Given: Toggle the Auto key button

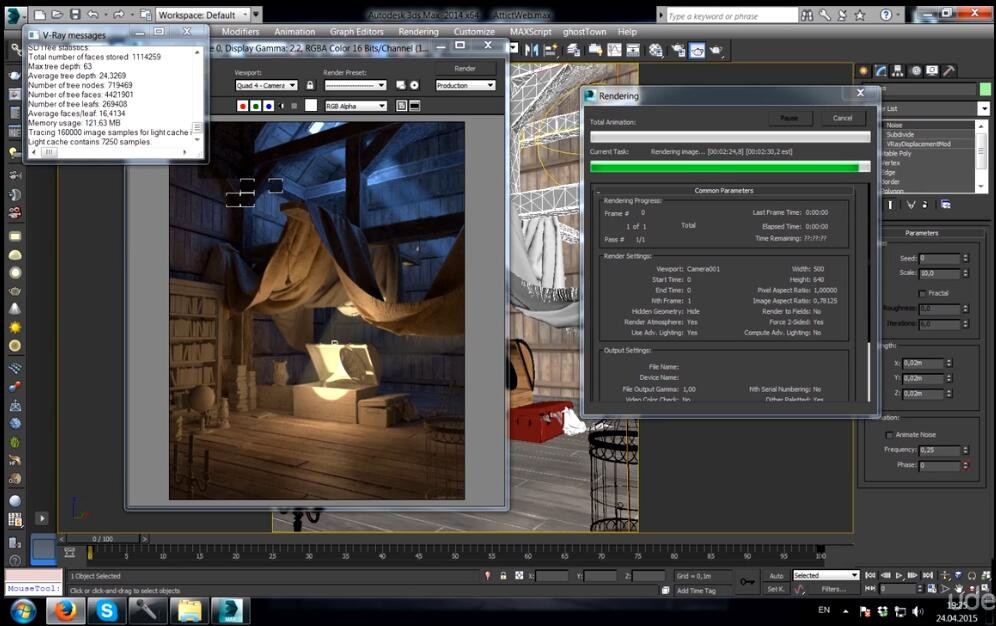Looking at the screenshot, I should pos(776,576).
